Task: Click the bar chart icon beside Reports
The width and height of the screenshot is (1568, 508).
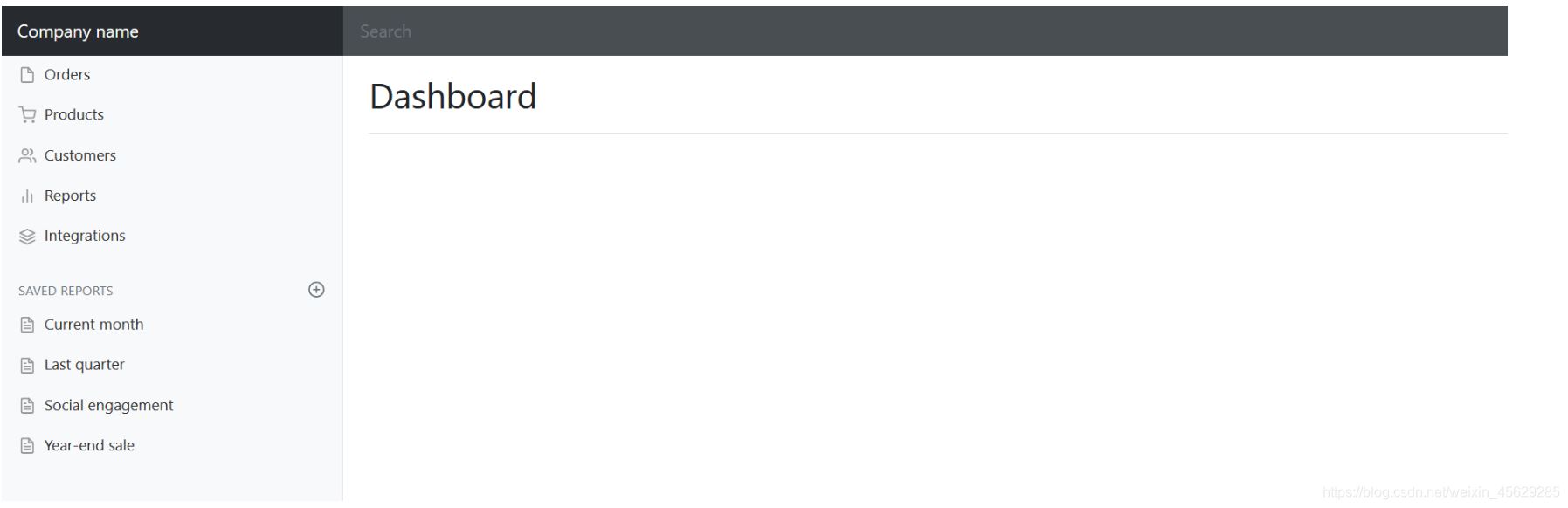Action: coord(26,195)
